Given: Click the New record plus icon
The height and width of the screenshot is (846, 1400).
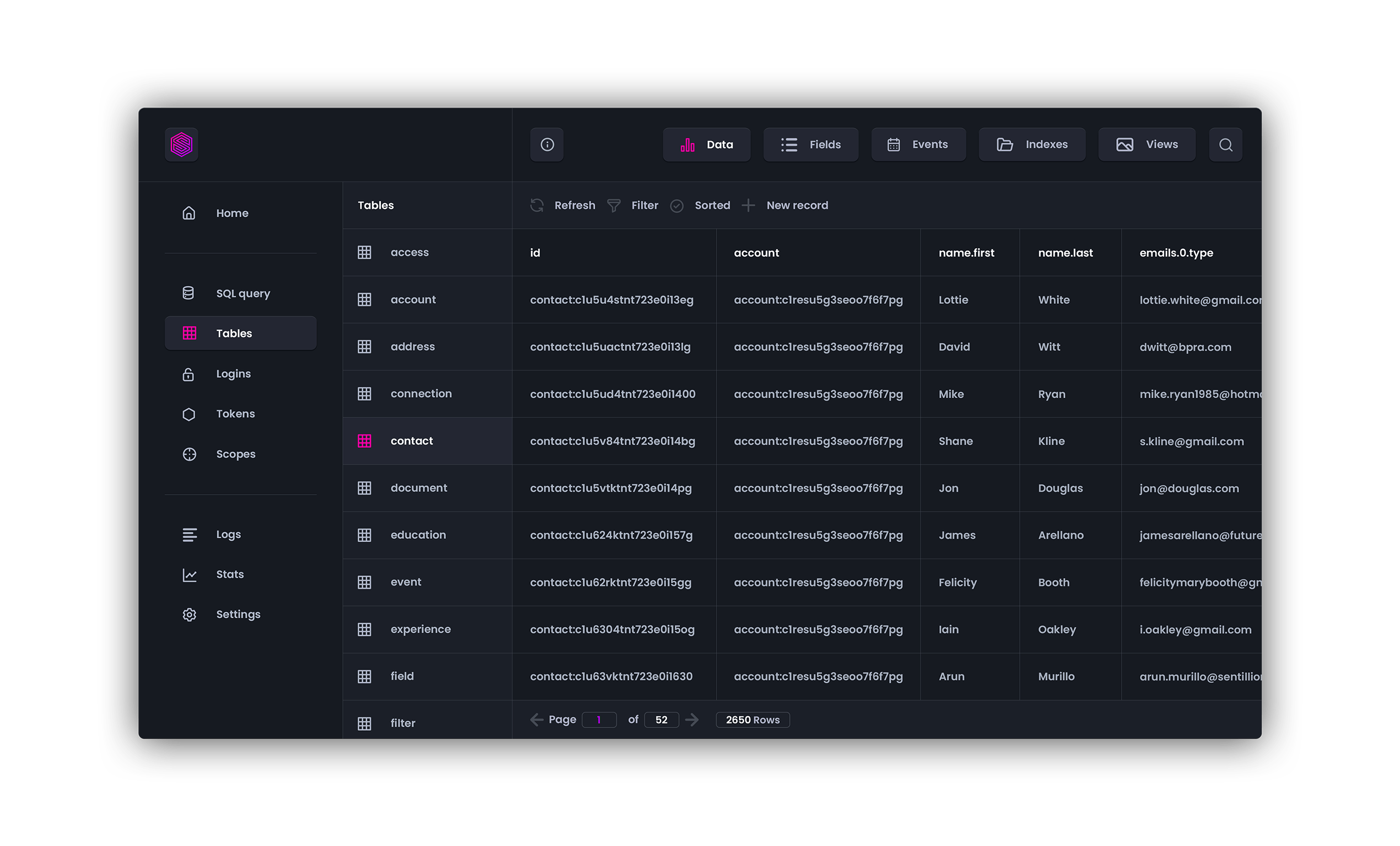Looking at the screenshot, I should pos(749,205).
